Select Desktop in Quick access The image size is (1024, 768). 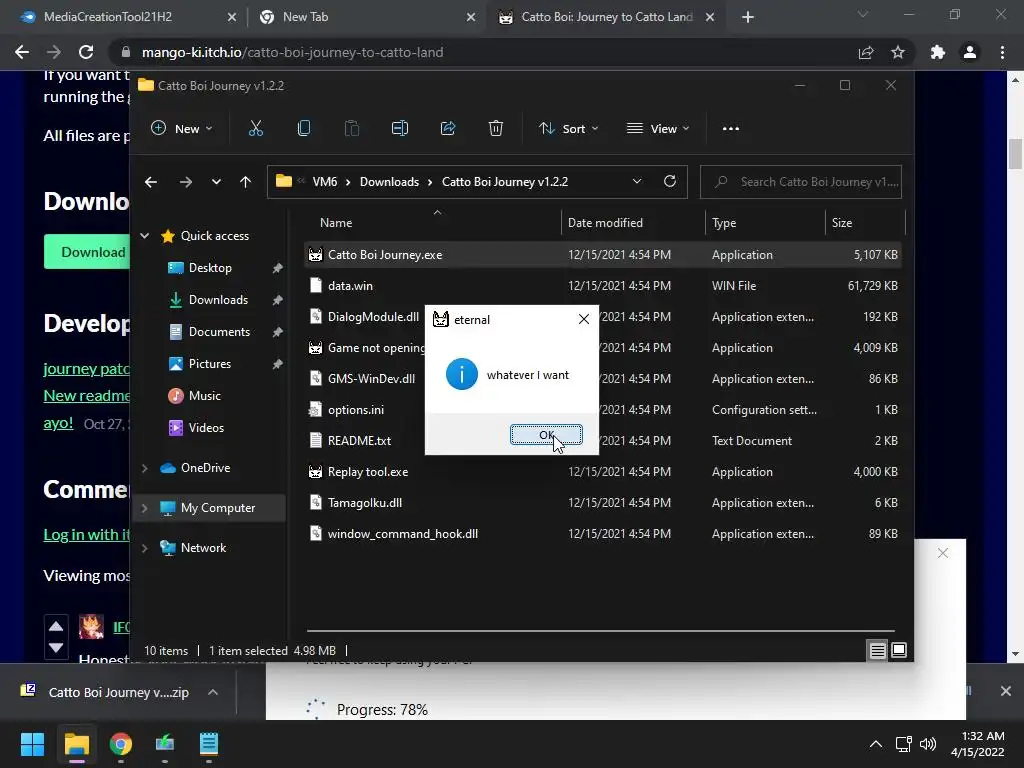click(x=209, y=268)
